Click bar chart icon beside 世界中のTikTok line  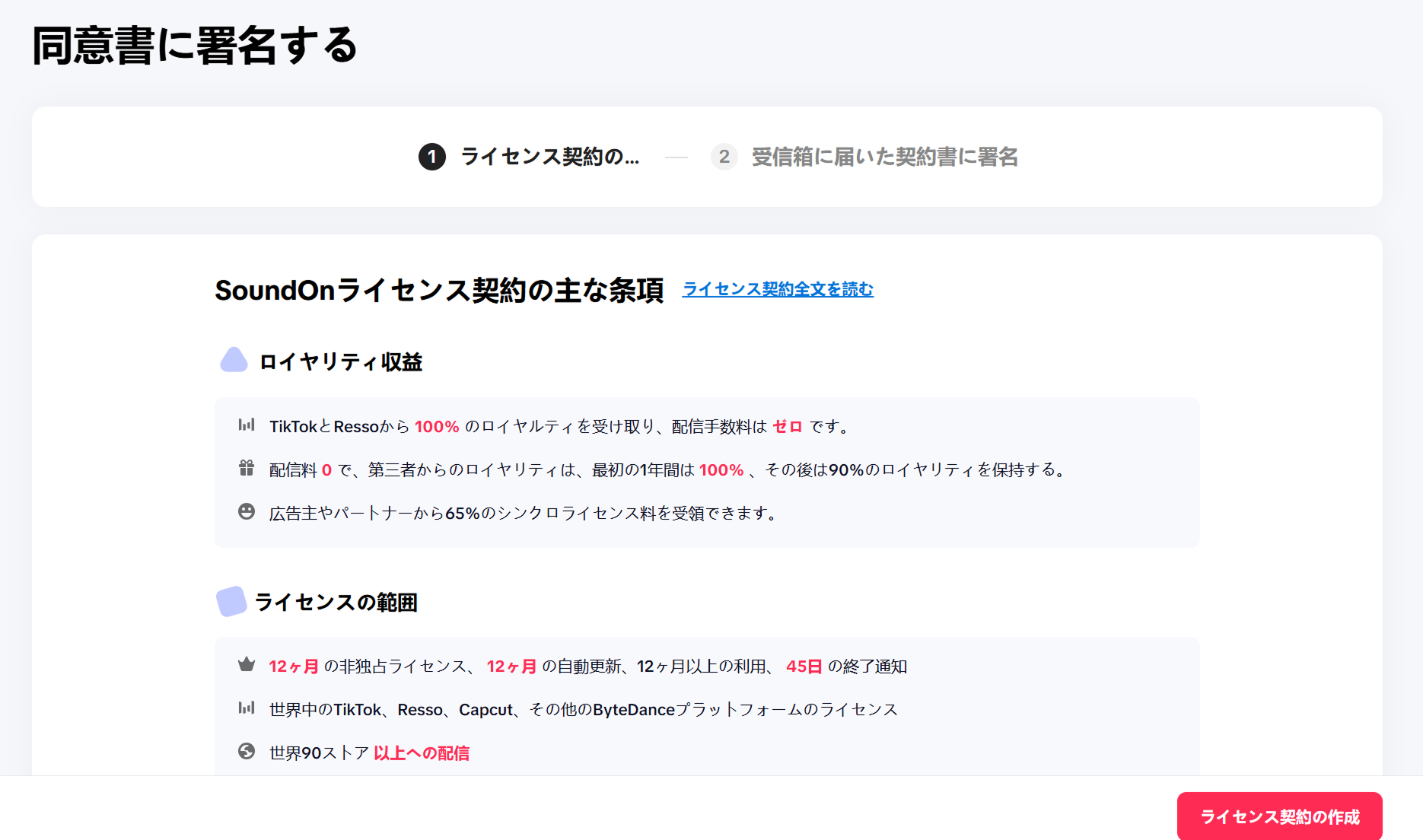pyautogui.click(x=247, y=708)
